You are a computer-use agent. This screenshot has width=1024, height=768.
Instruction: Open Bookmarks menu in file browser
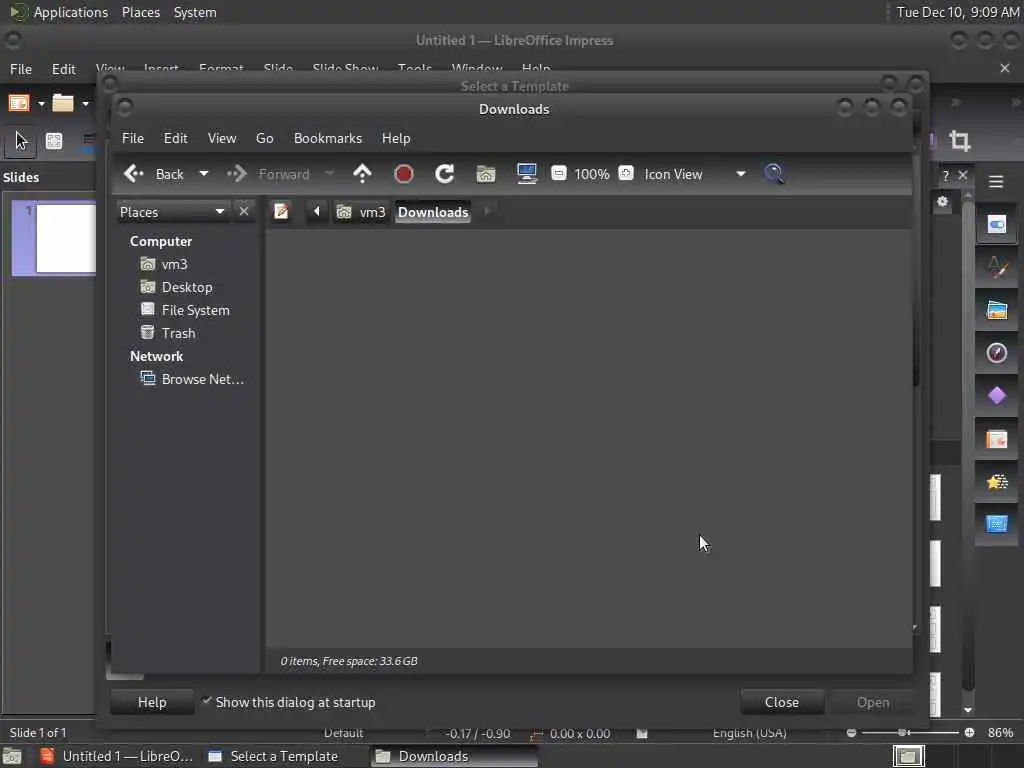click(328, 138)
